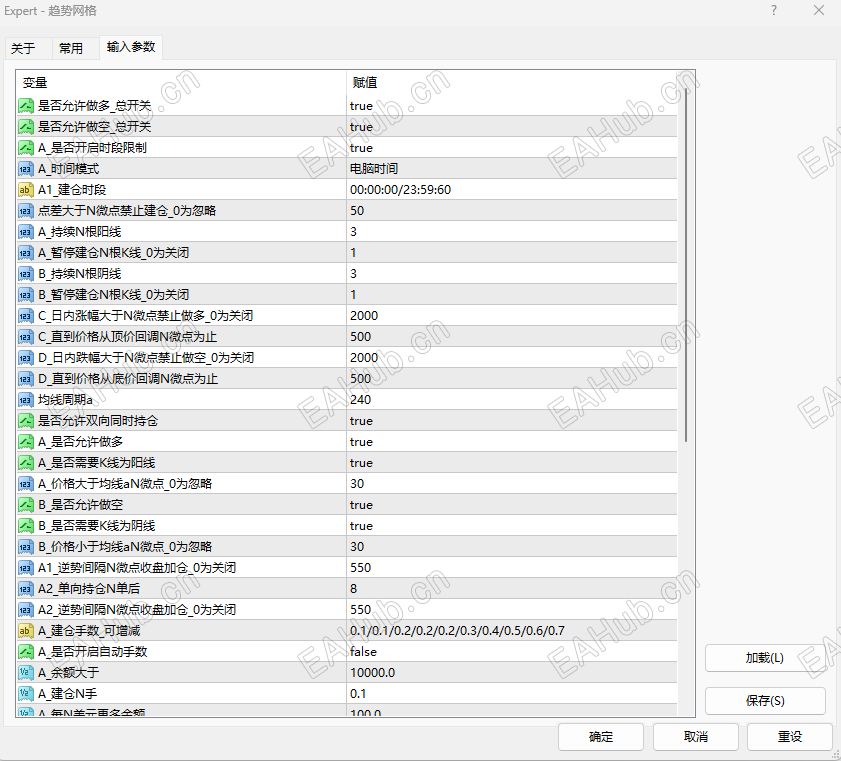Switch to the 关于 tab
841x761 pixels.
(x=23, y=48)
